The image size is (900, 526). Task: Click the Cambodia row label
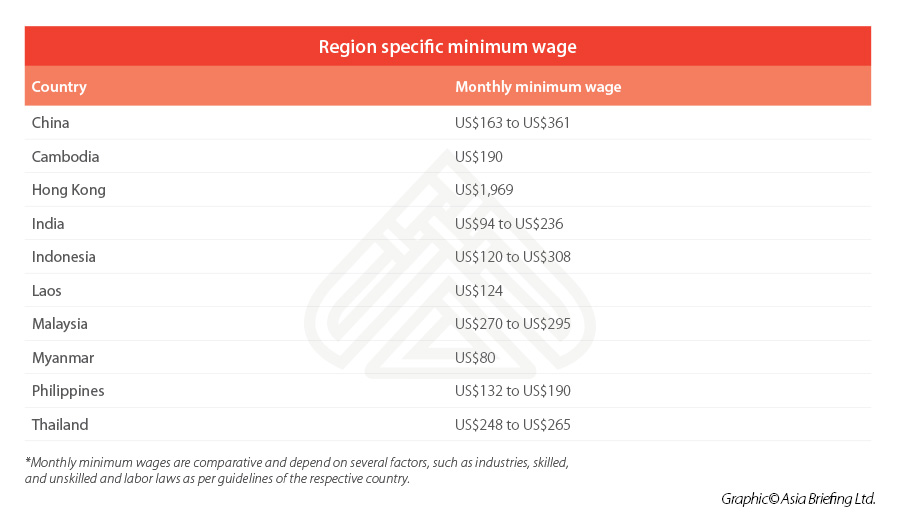(65, 157)
